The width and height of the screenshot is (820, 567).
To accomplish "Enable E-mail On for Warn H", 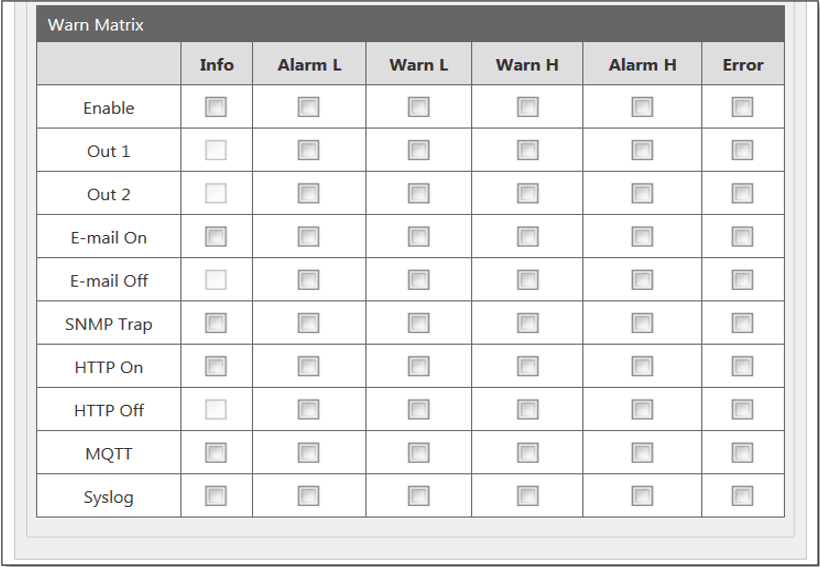I will point(527,237).
